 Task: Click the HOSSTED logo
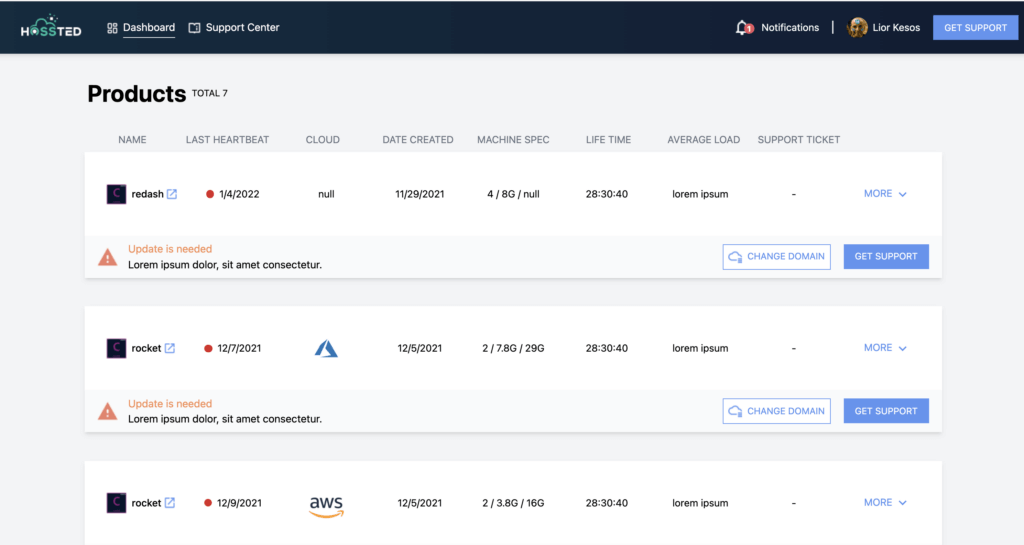pyautogui.click(x=54, y=27)
